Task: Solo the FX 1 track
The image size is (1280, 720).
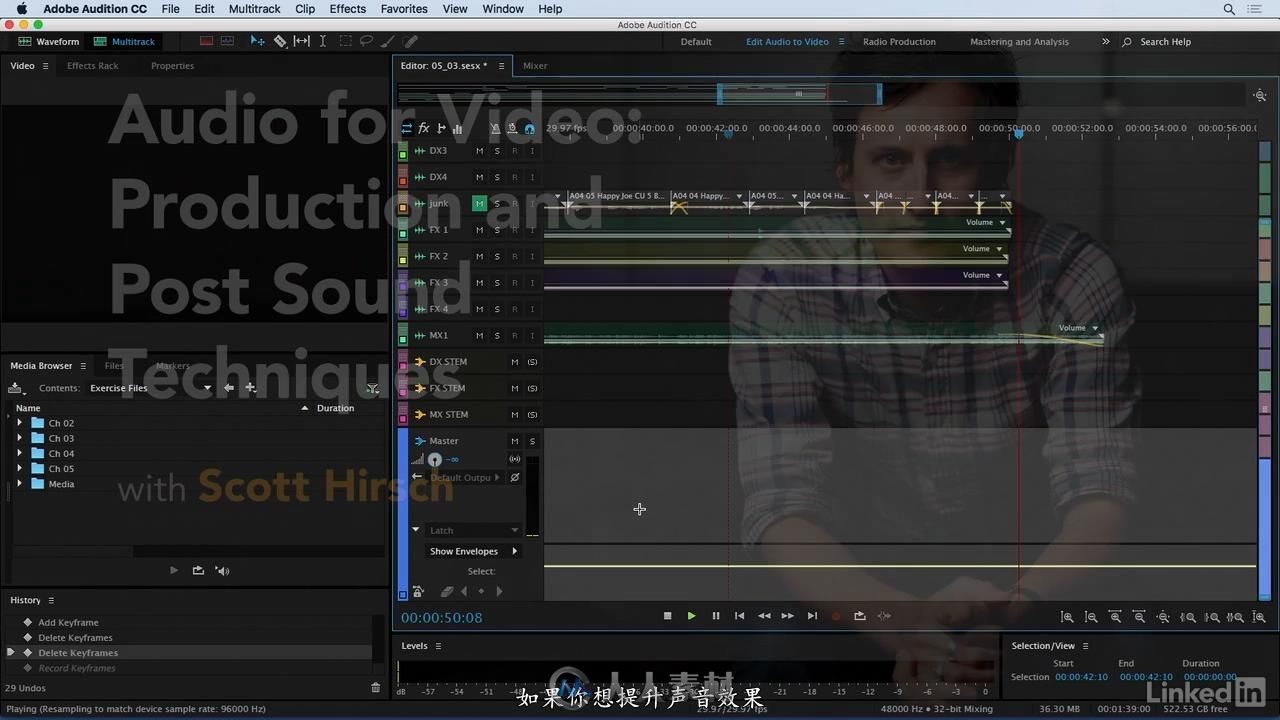Action: pos(497,230)
